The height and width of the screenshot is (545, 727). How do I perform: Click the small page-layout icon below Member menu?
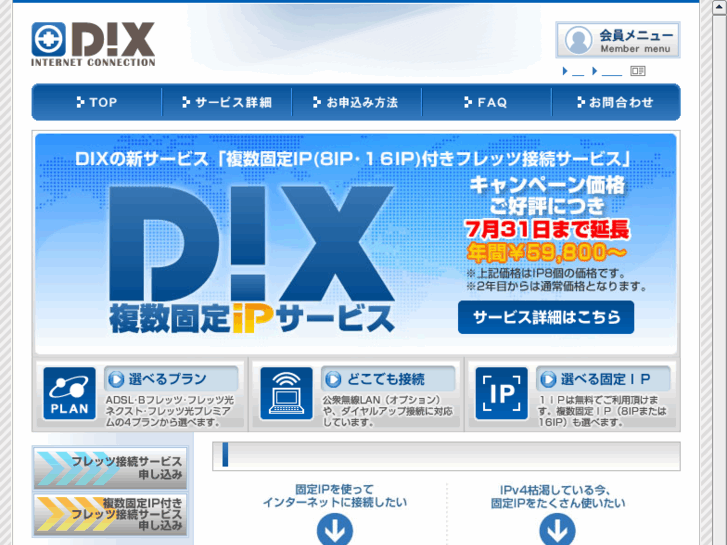coord(638,71)
